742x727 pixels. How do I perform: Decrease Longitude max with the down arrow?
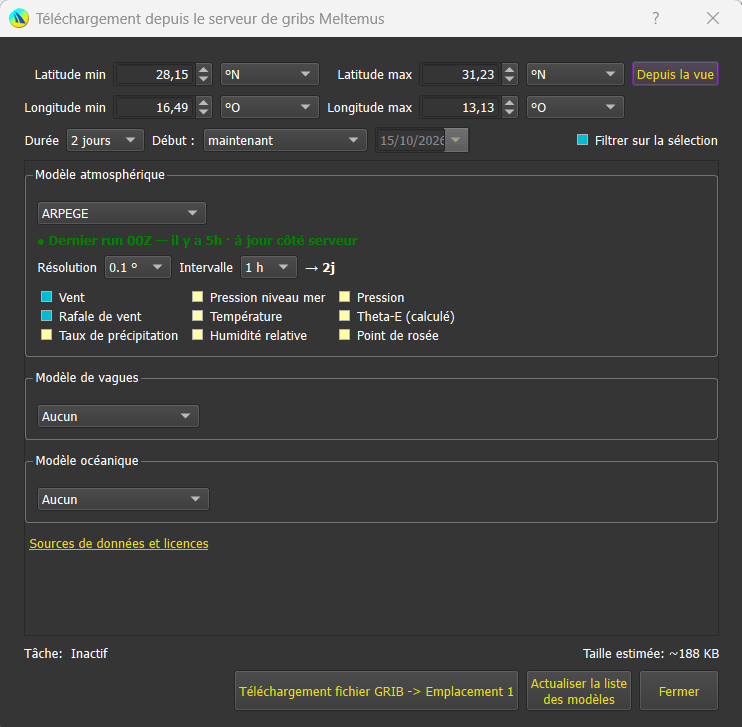click(509, 112)
